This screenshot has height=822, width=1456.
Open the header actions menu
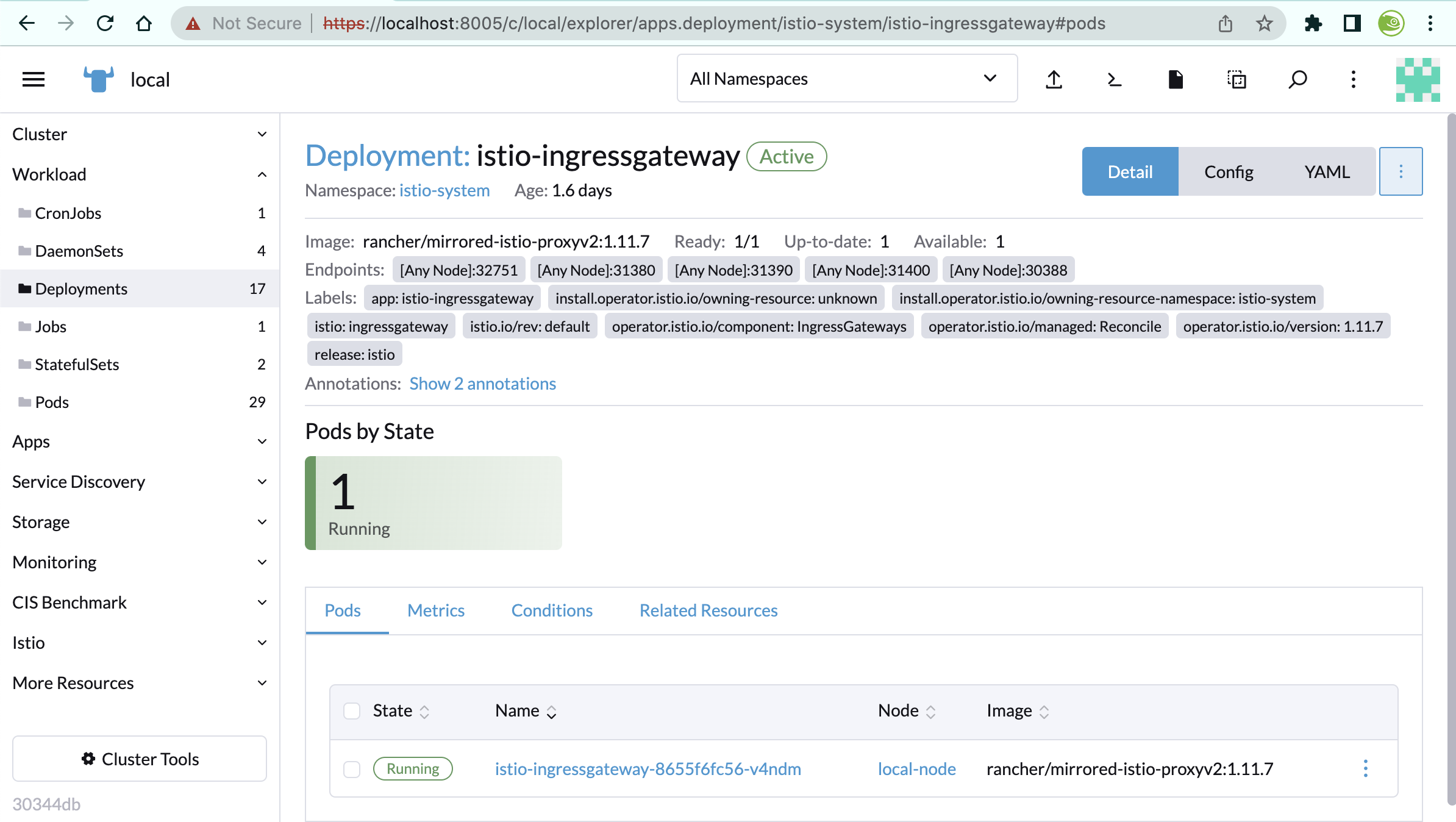click(1352, 79)
